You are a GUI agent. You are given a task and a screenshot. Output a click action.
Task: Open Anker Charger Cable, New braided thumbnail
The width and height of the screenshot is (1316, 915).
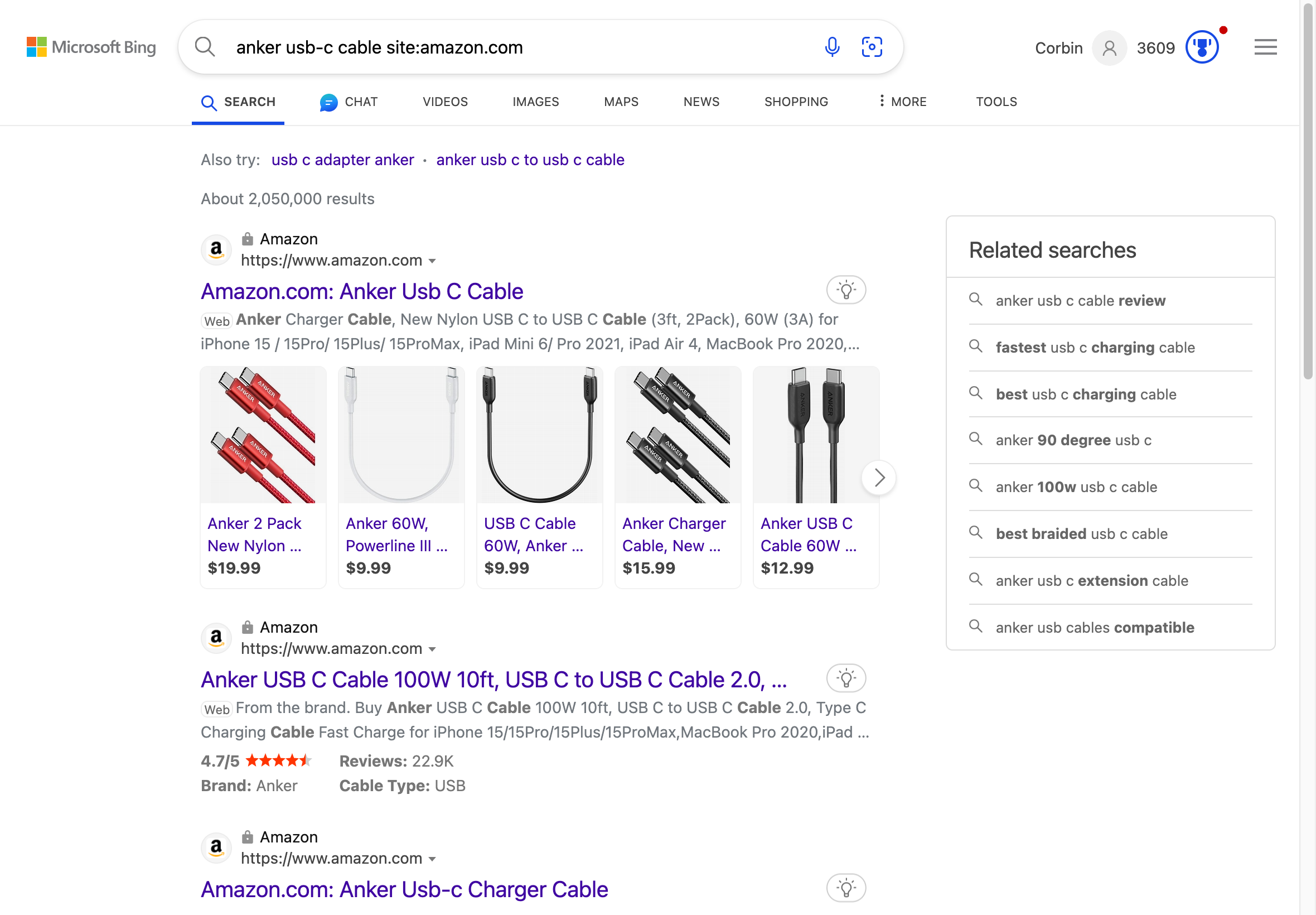678,435
